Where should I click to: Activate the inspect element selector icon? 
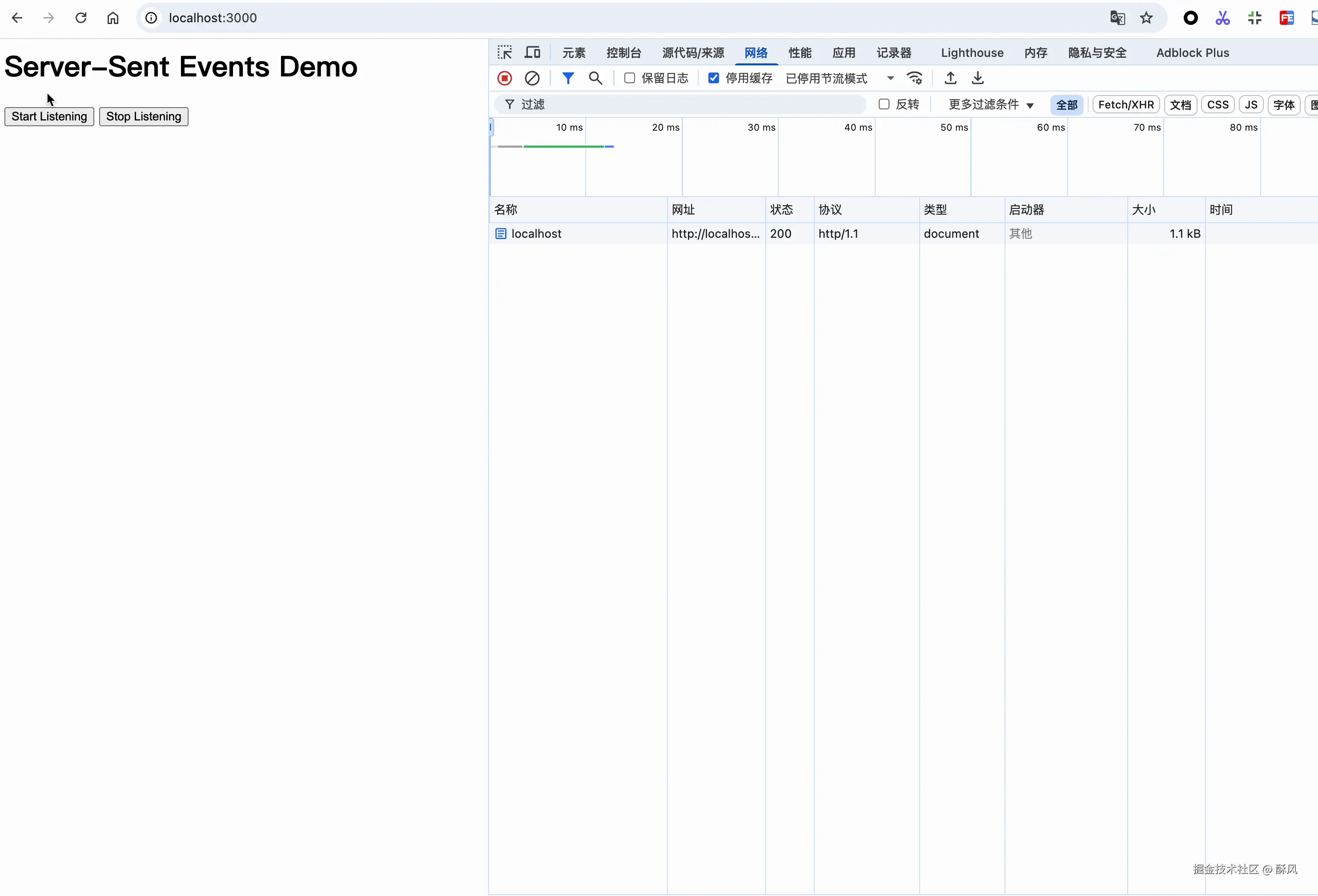(504, 53)
